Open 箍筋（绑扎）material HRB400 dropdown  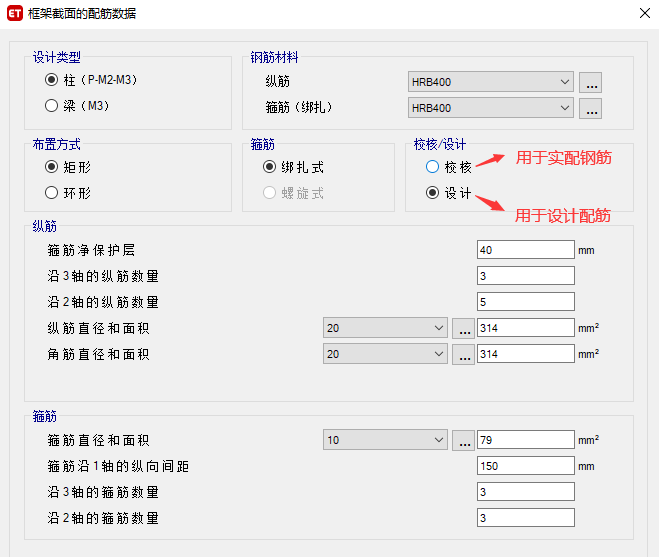click(490, 108)
